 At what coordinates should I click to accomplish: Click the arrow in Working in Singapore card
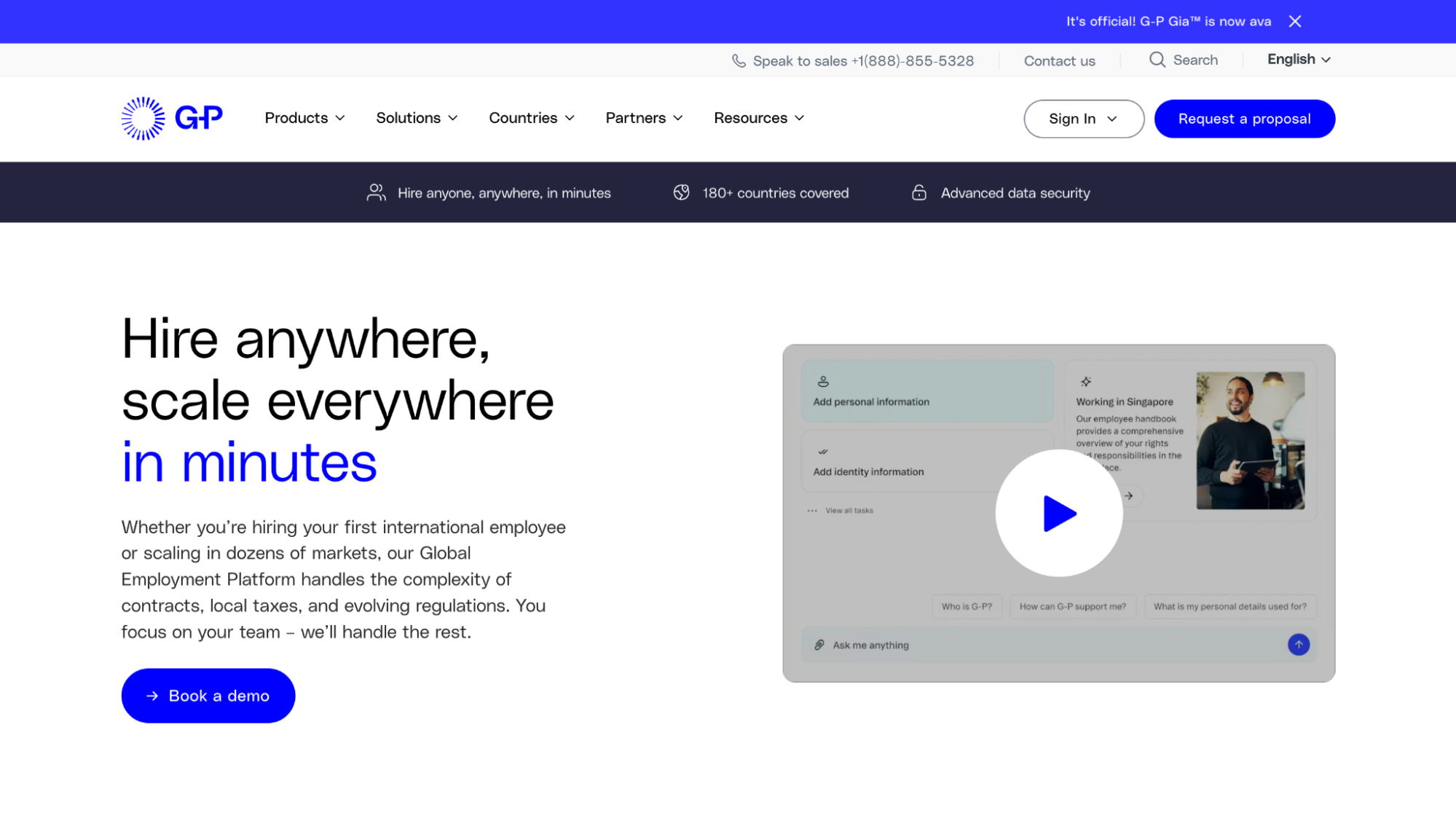click(1128, 496)
